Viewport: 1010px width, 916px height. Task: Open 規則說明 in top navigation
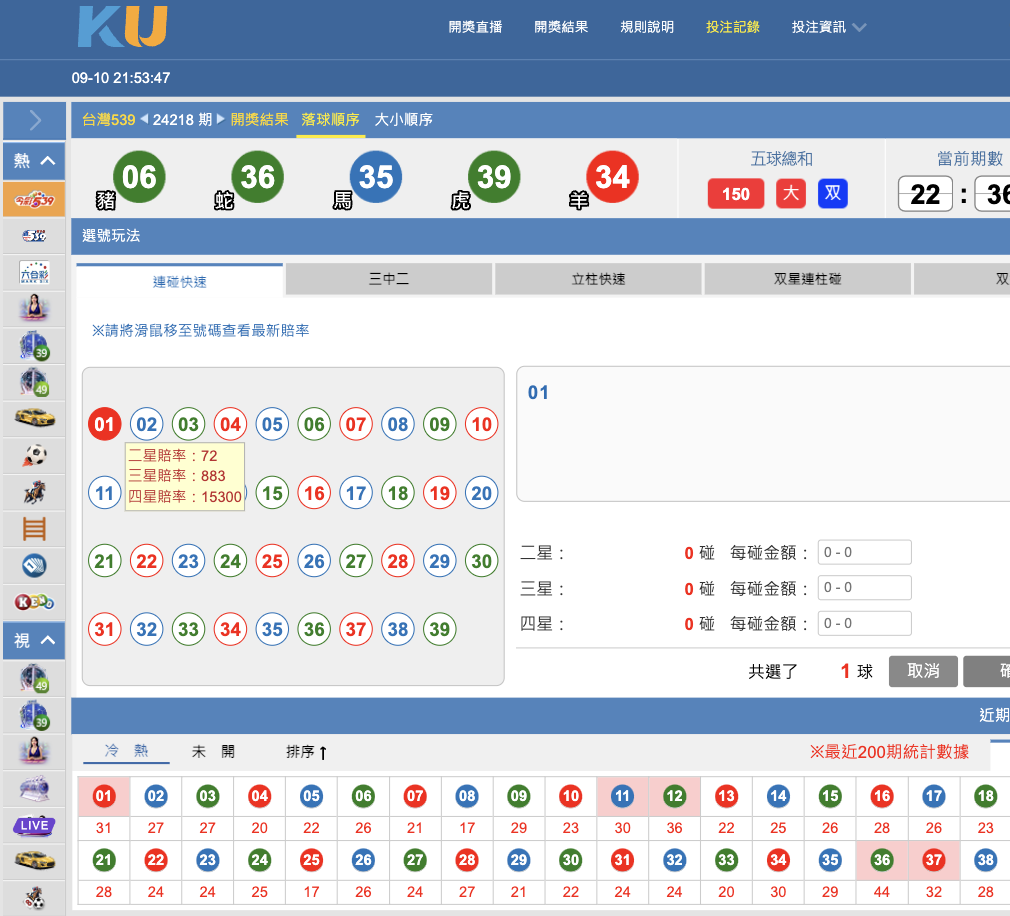(x=647, y=27)
